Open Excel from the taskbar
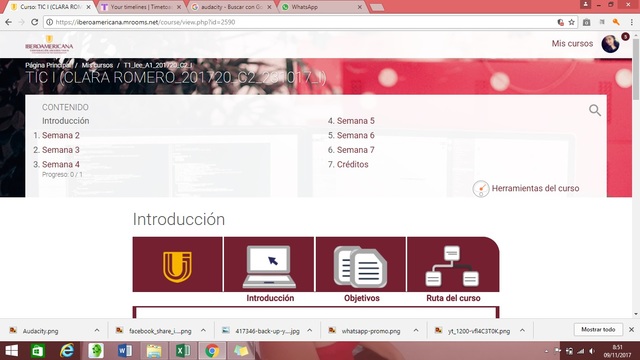The image size is (640, 360). tap(183, 351)
